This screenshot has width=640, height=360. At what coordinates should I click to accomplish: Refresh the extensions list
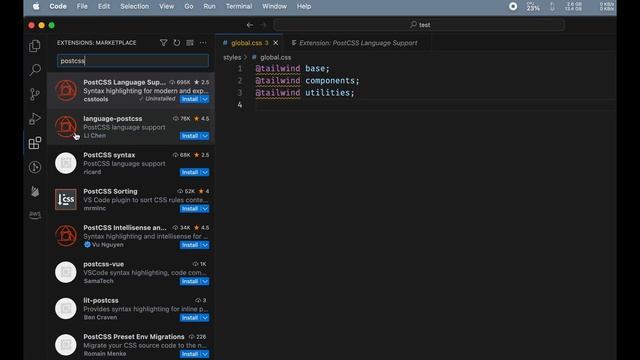[x=176, y=43]
